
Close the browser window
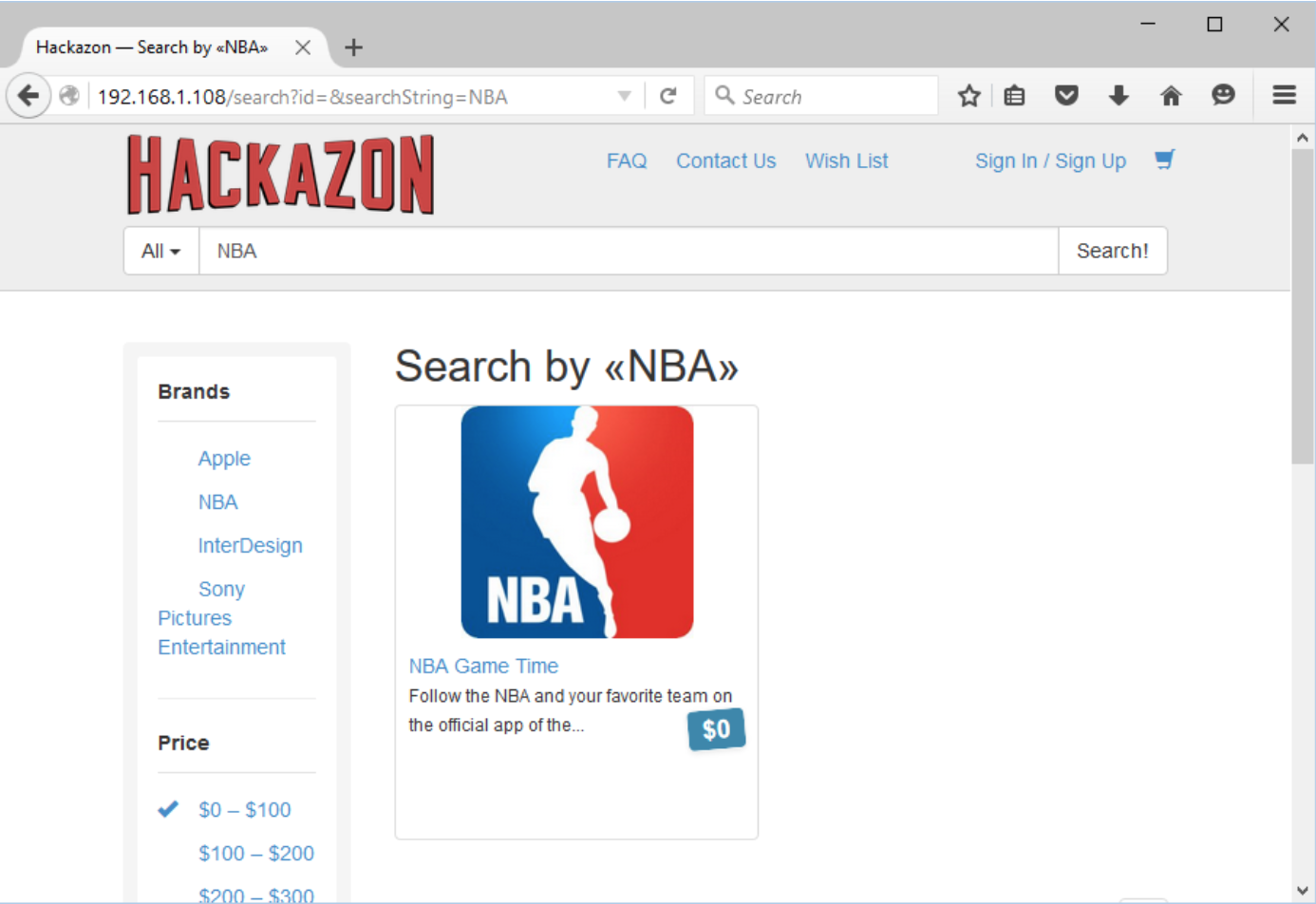point(1281,24)
